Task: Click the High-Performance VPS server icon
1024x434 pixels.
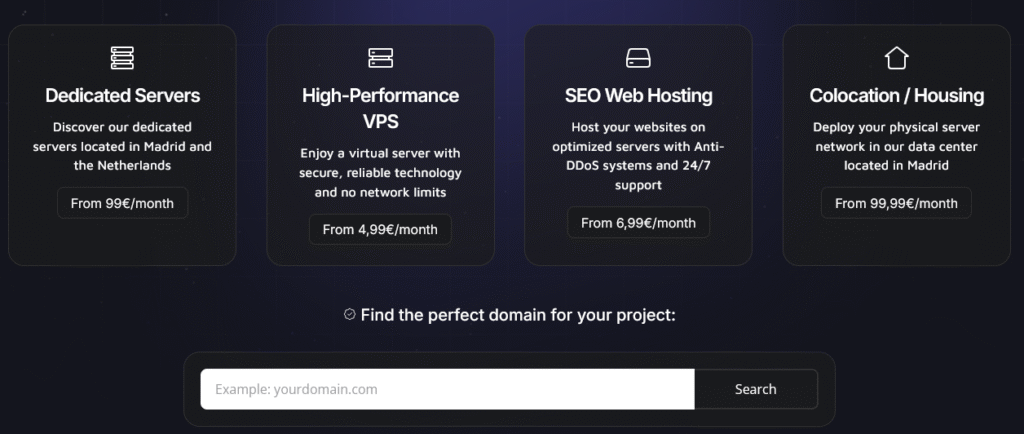Action: click(380, 58)
